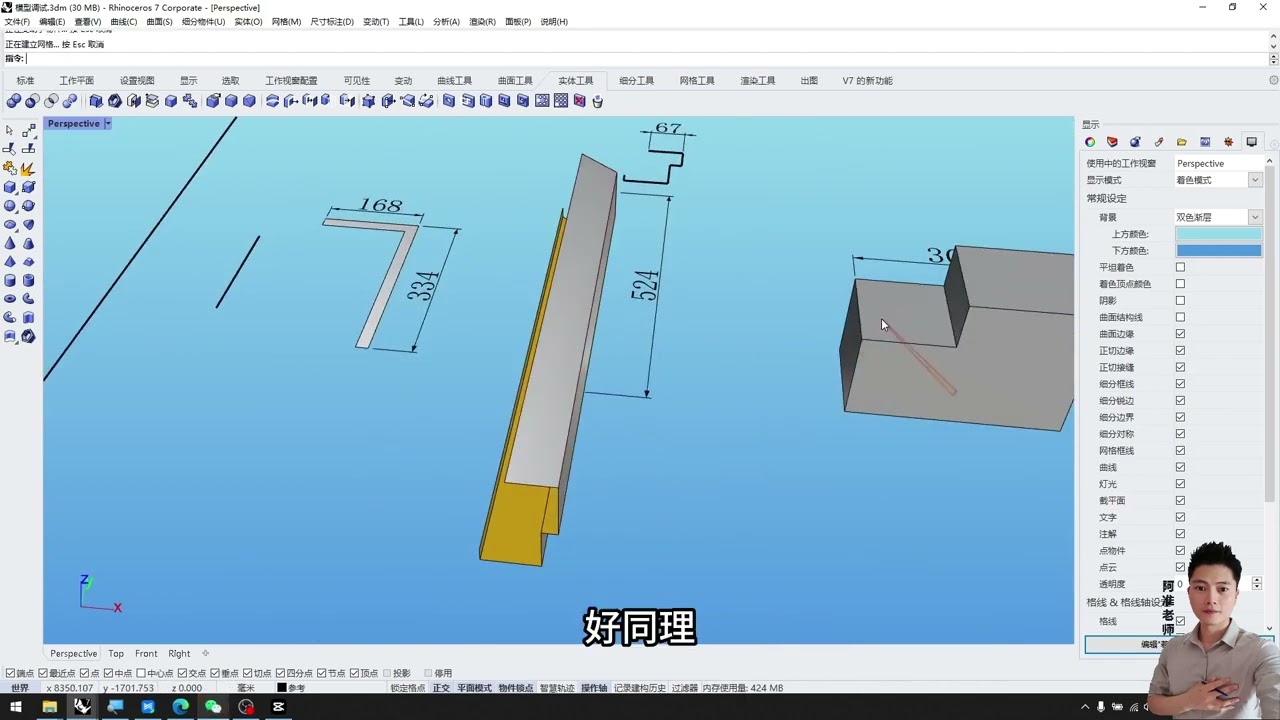1280x720 pixels.
Task: Select the Explode tool in left sidebar
Action: click(28, 168)
